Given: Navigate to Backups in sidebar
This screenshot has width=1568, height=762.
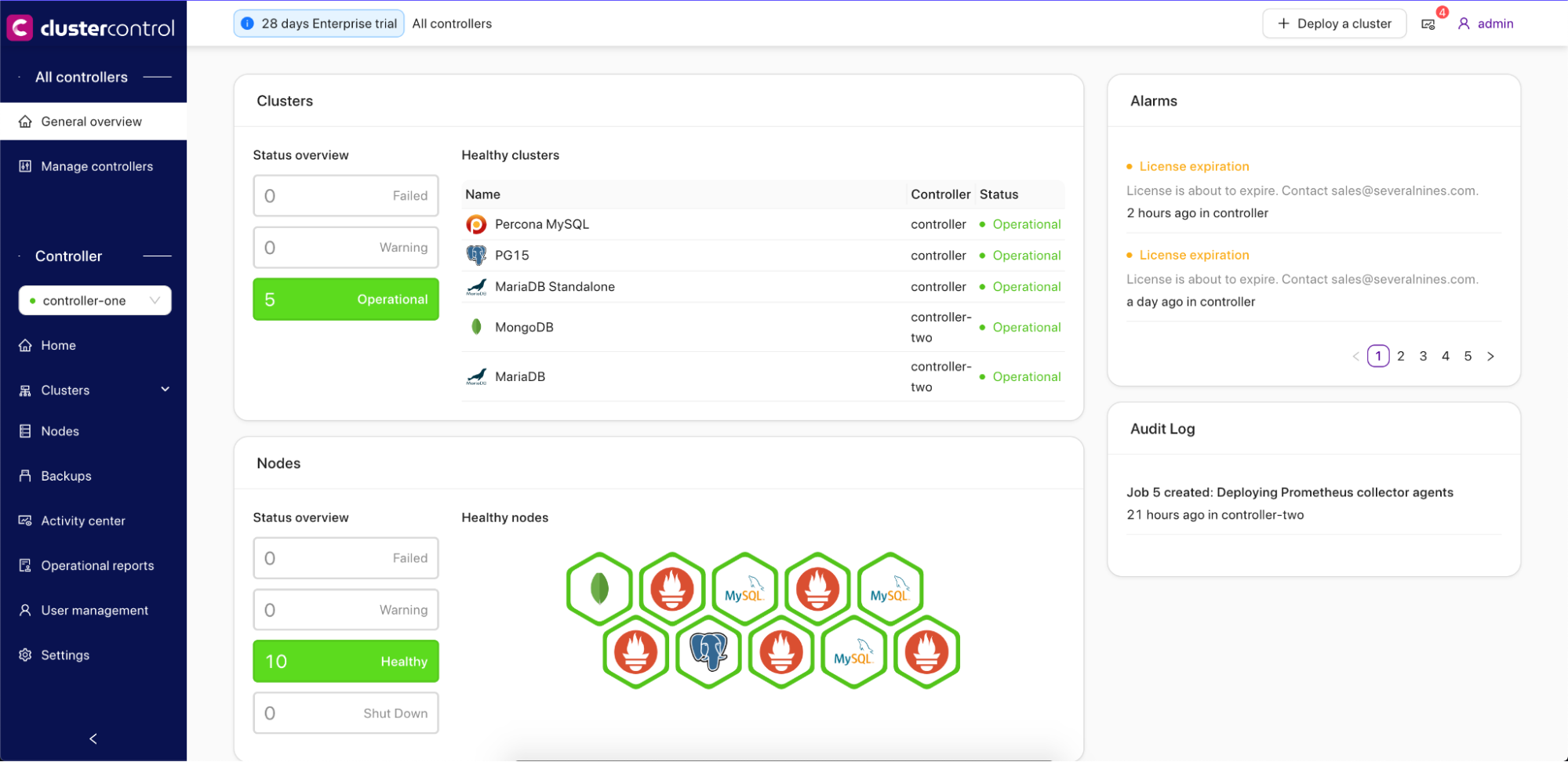Looking at the screenshot, I should 66,476.
